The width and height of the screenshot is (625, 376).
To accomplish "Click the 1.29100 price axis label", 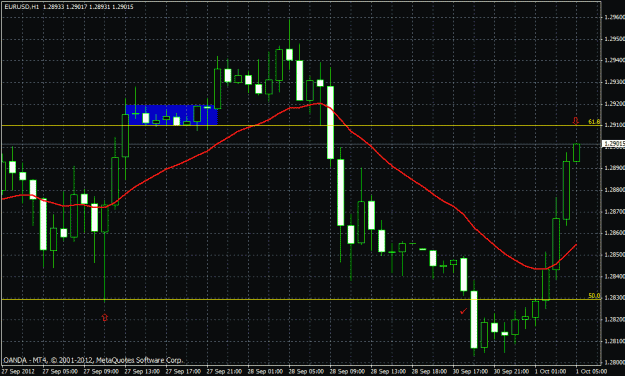I will point(614,125).
